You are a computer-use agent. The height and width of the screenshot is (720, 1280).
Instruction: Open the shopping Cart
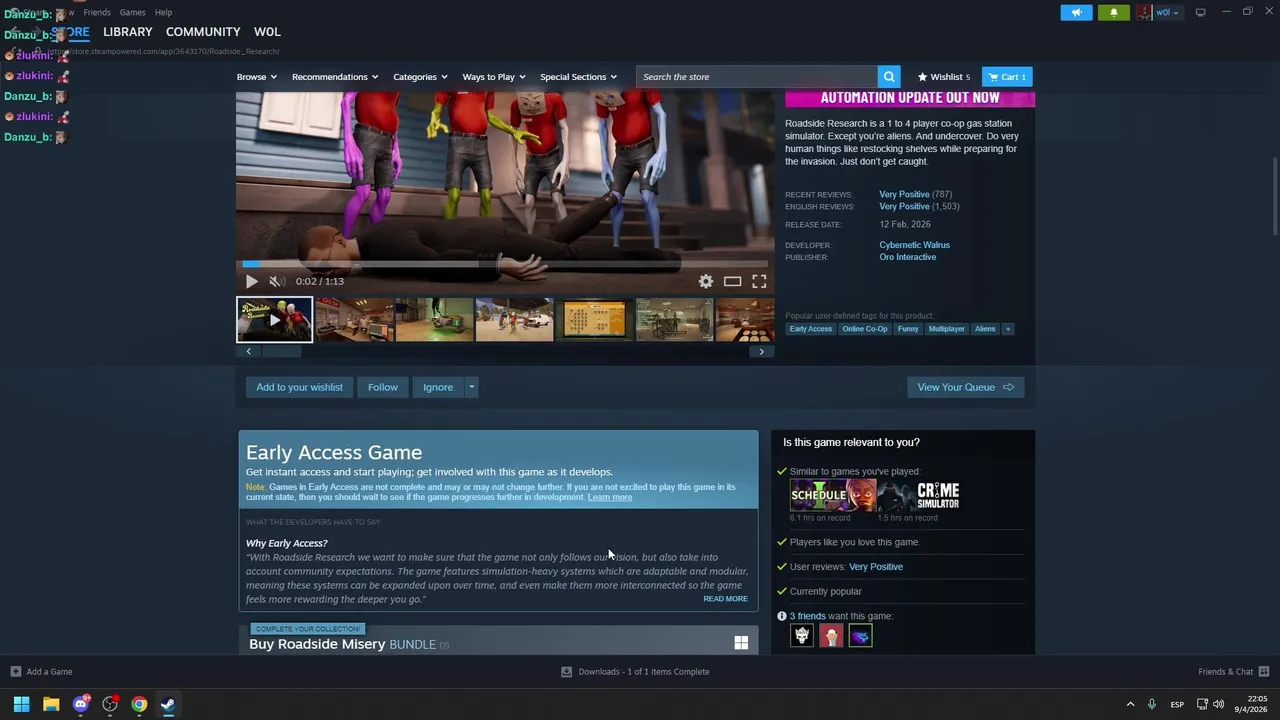[1007, 77]
